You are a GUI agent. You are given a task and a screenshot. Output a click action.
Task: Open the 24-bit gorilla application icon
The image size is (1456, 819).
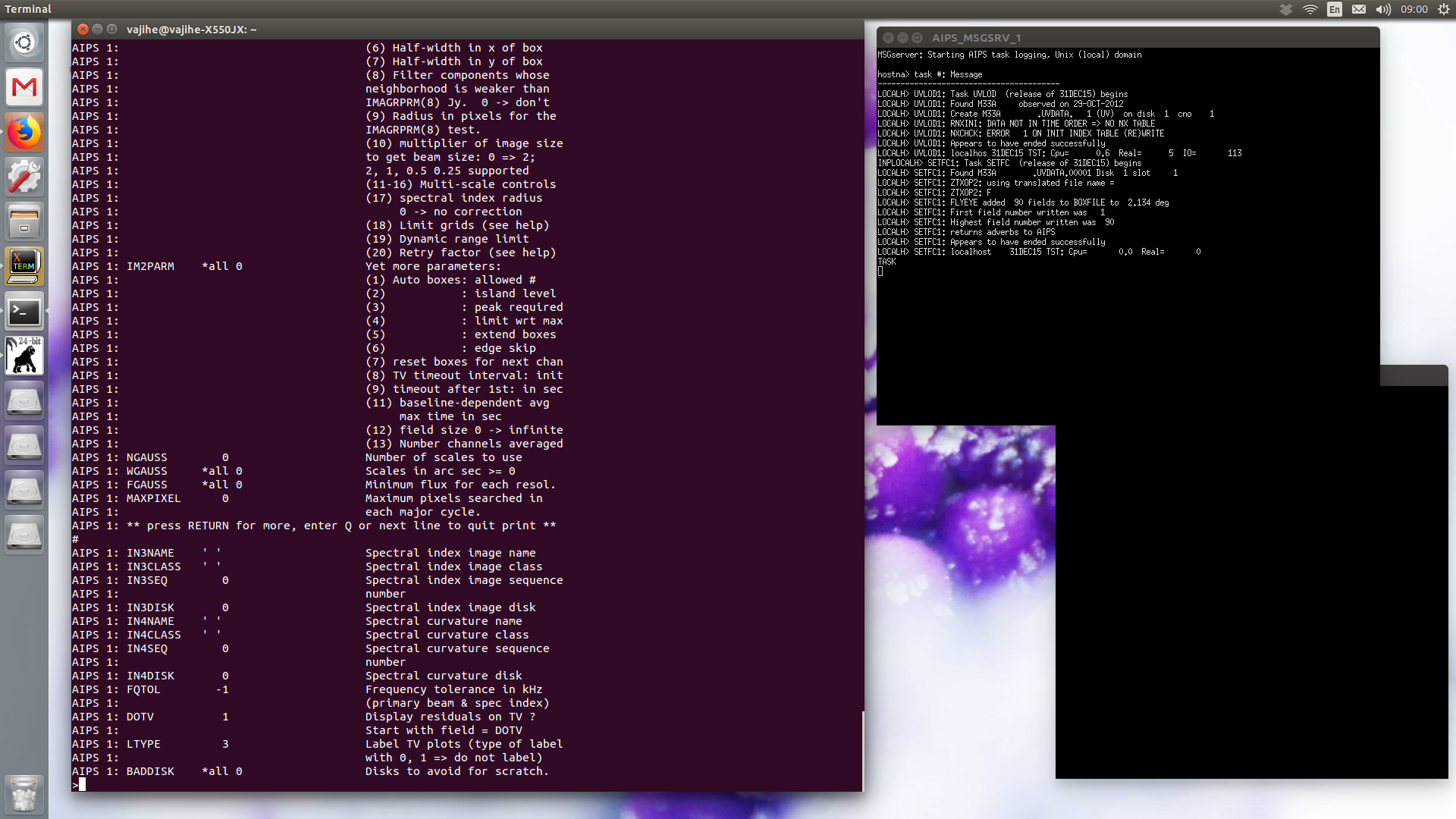click(x=24, y=356)
